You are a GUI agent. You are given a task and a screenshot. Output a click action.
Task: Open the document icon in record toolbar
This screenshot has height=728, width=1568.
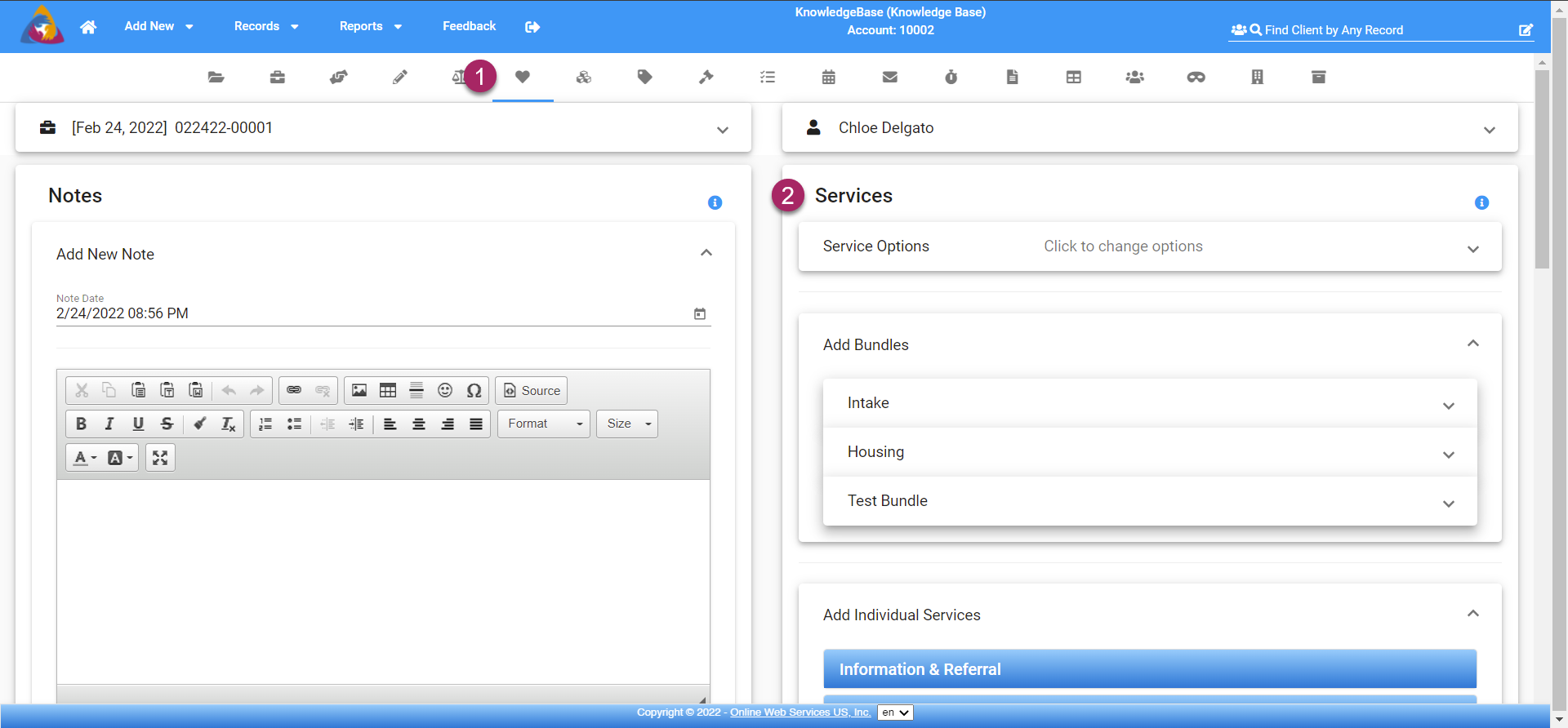(1013, 77)
